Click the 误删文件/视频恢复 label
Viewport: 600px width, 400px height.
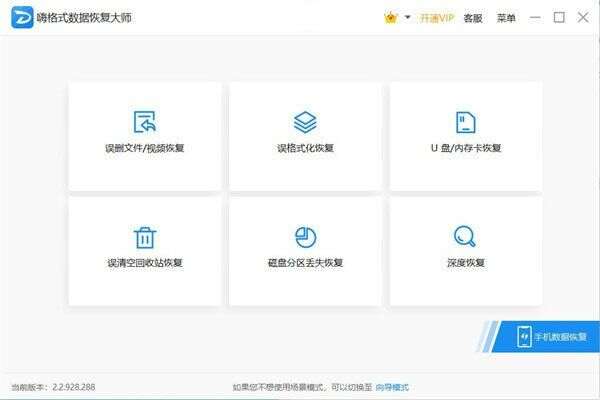pos(145,149)
